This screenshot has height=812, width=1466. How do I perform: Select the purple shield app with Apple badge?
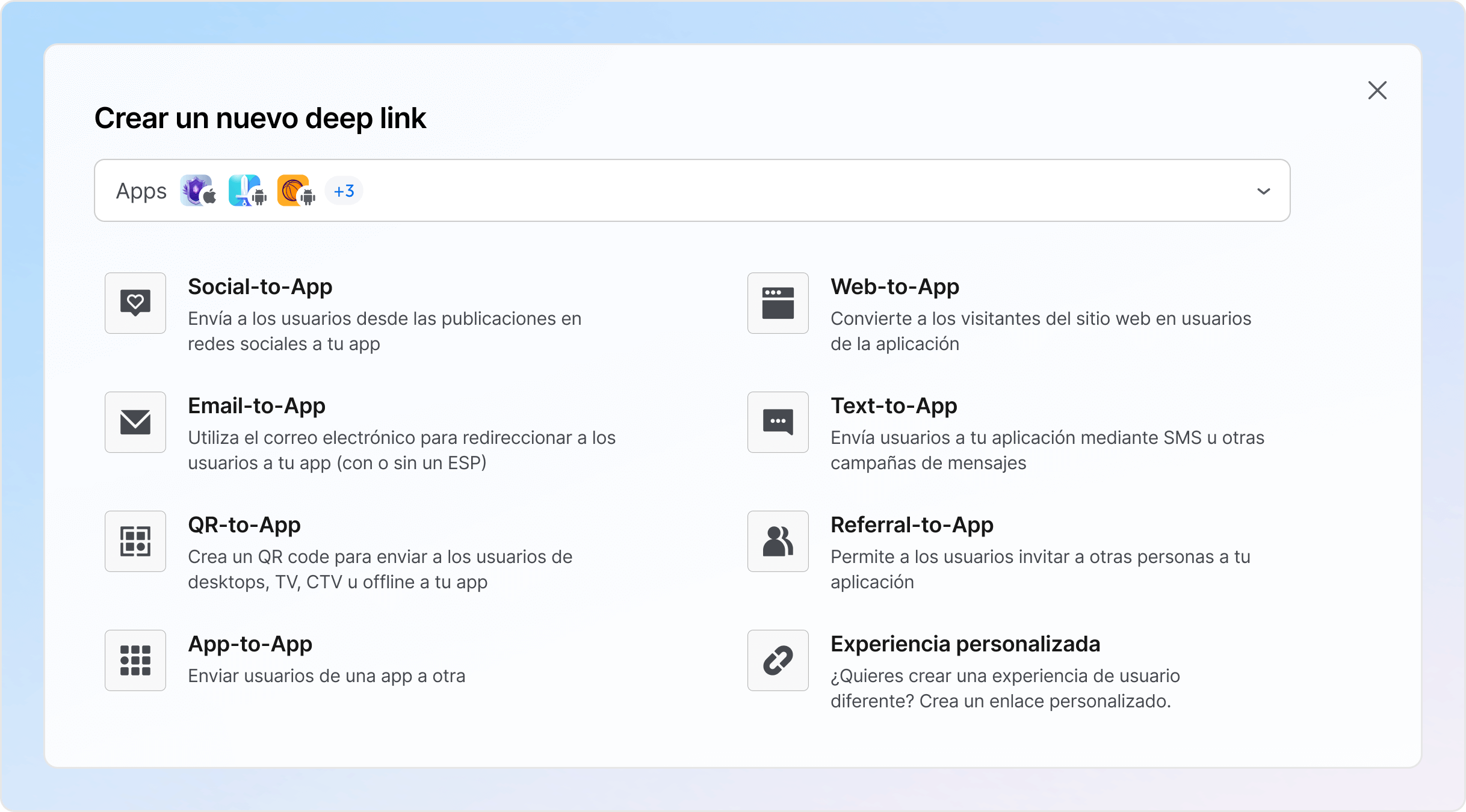point(198,191)
